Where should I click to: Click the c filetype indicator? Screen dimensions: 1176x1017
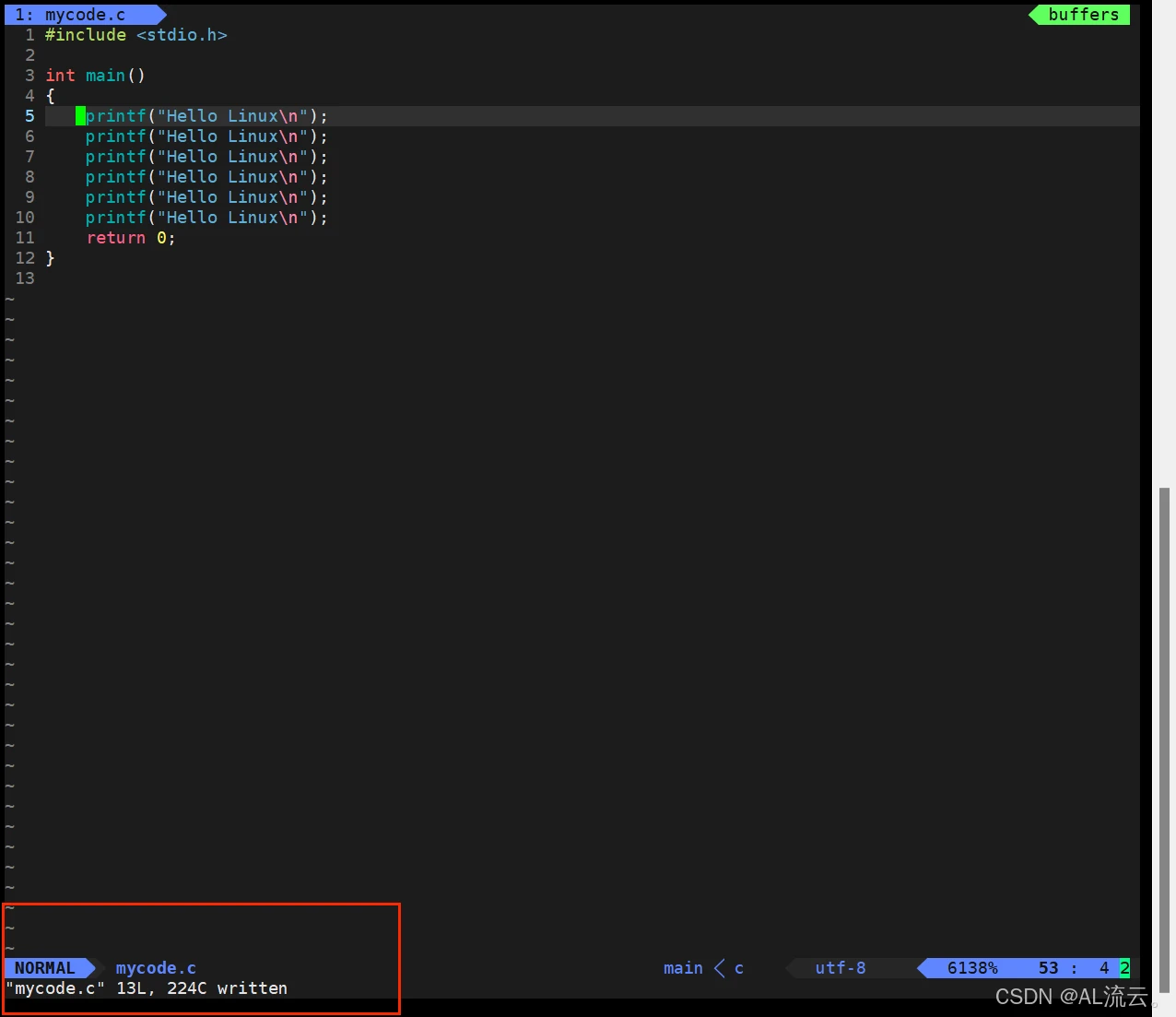[x=739, y=968]
